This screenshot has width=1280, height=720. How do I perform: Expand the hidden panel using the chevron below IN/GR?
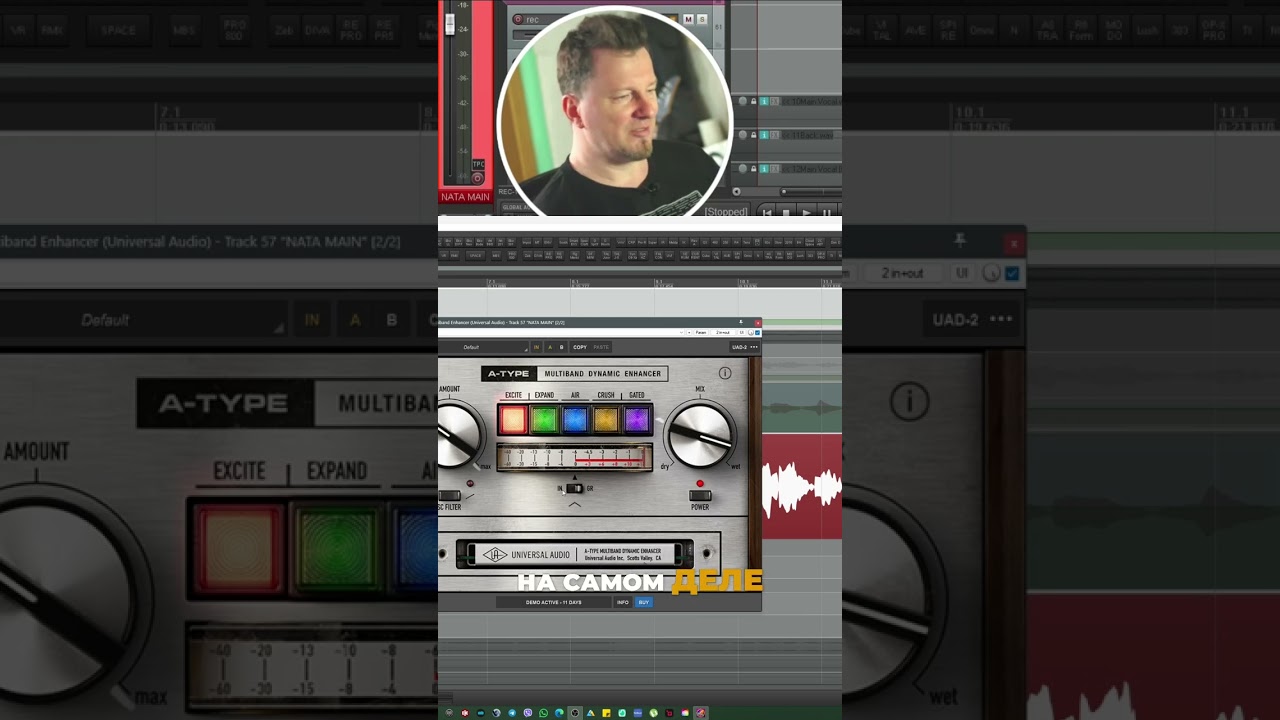click(574, 505)
